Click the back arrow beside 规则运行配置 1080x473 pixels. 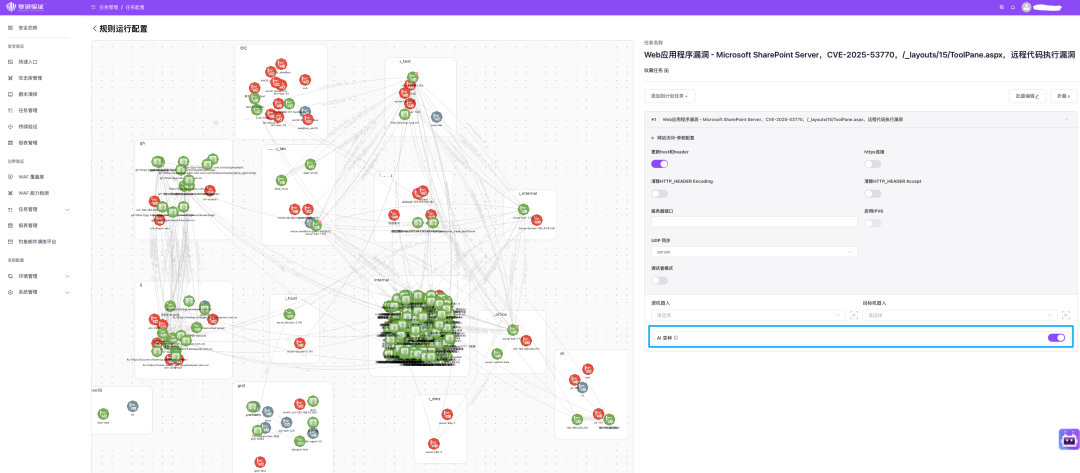click(x=95, y=29)
